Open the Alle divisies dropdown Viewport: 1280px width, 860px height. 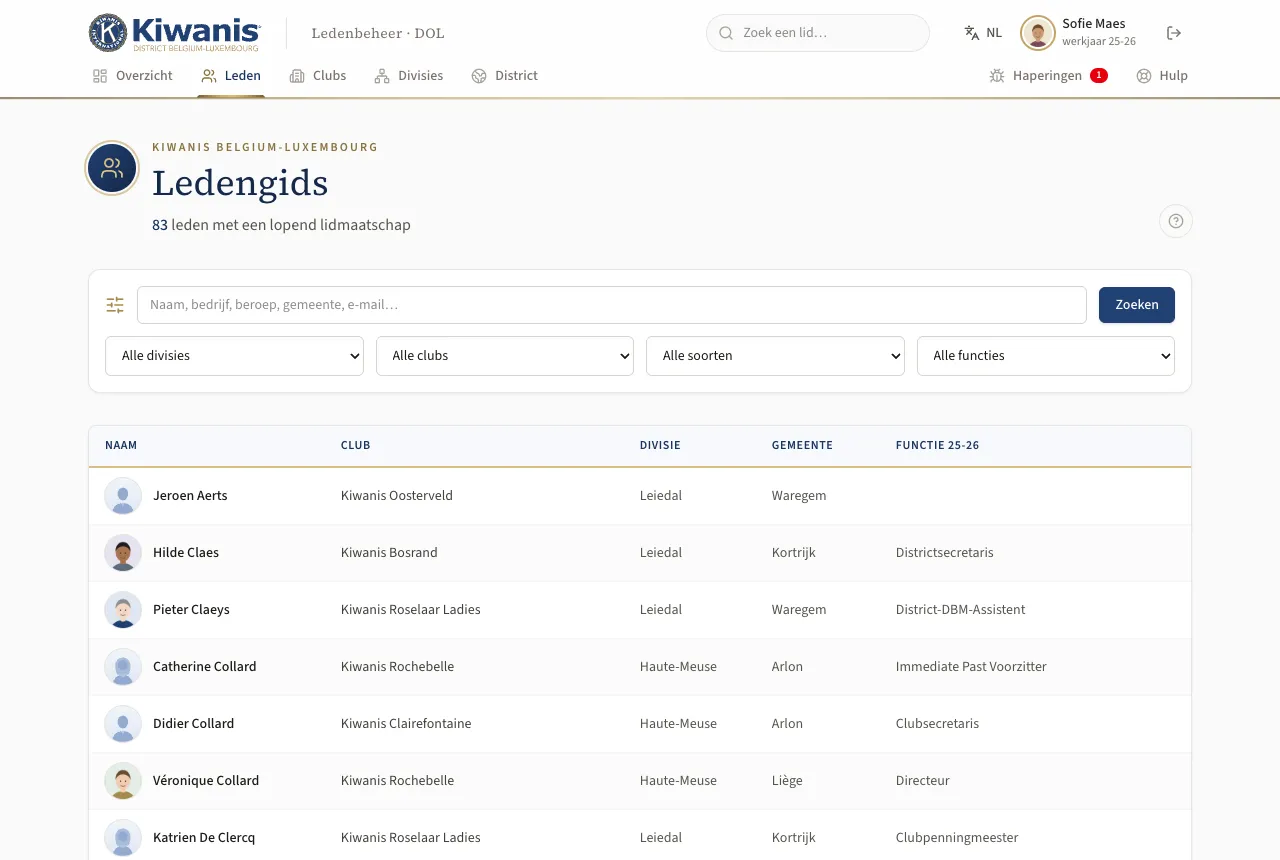[234, 356]
